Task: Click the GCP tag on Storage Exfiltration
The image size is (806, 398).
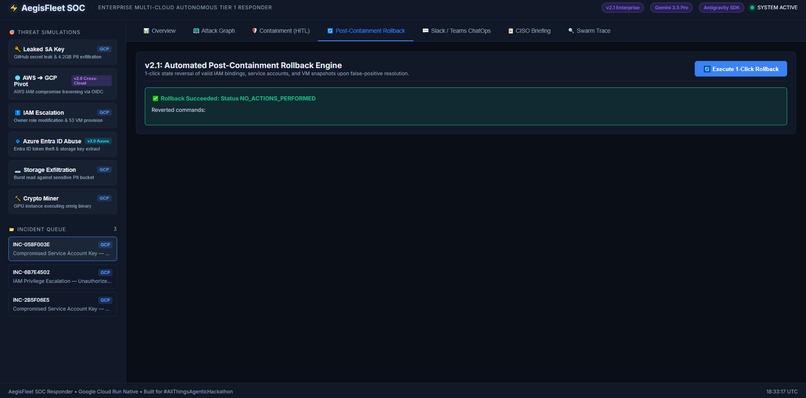Action: click(104, 170)
